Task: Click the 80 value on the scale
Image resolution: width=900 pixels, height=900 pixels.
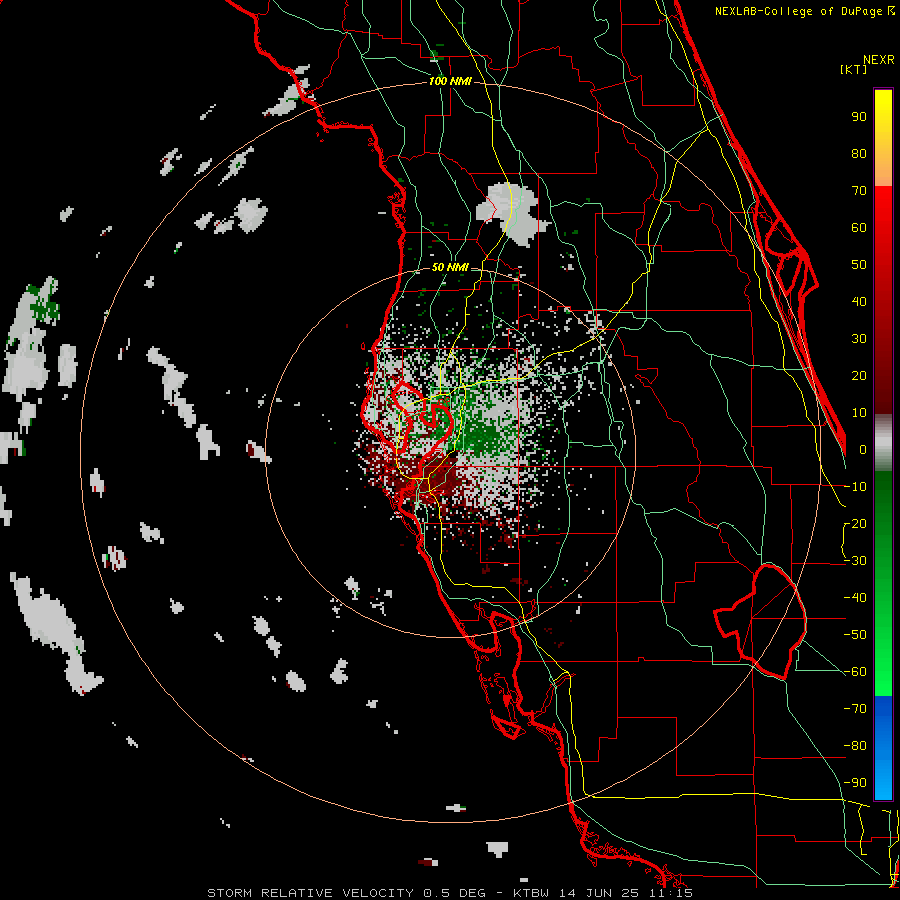Action: [859, 153]
